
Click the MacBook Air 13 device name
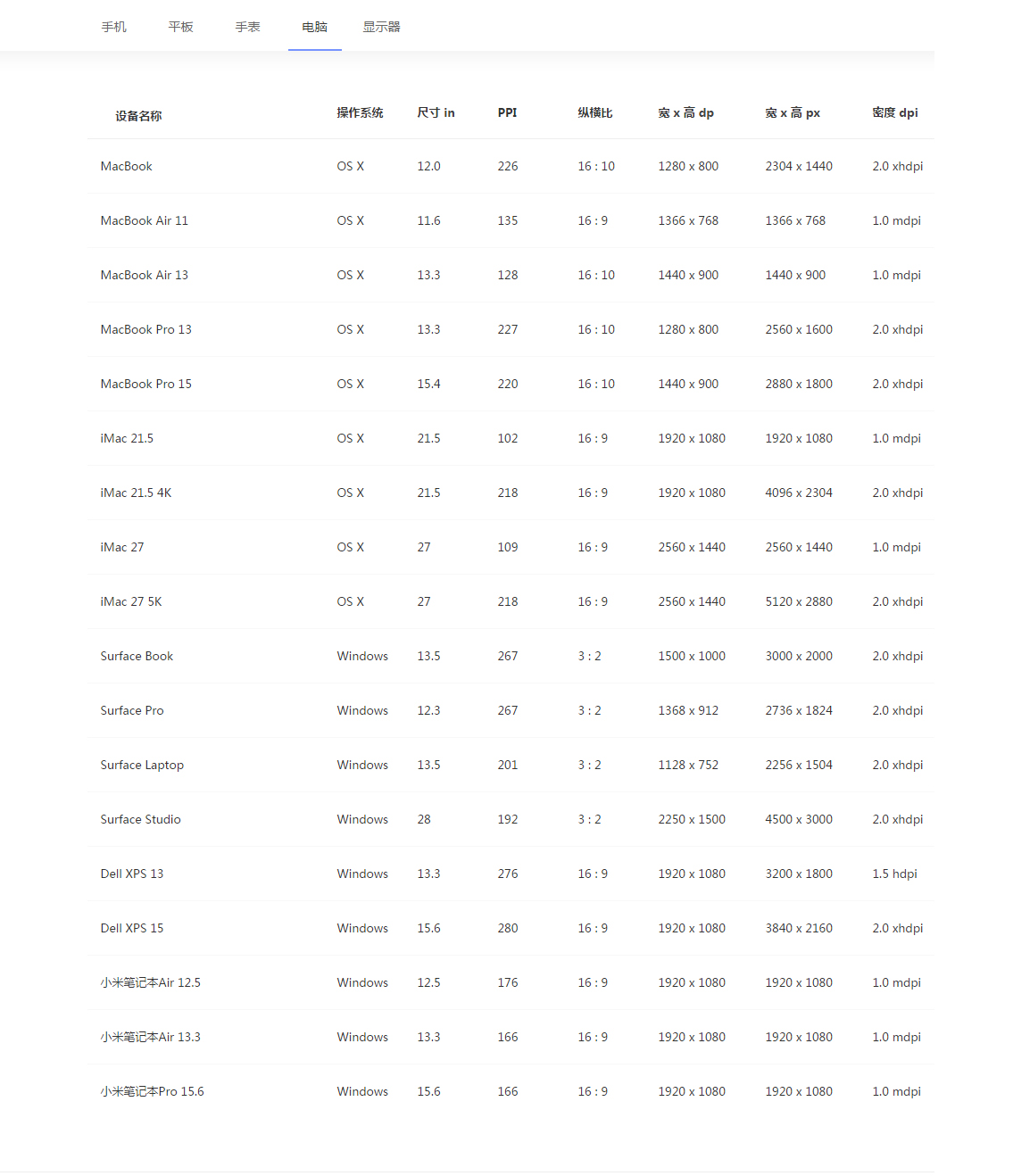145,275
